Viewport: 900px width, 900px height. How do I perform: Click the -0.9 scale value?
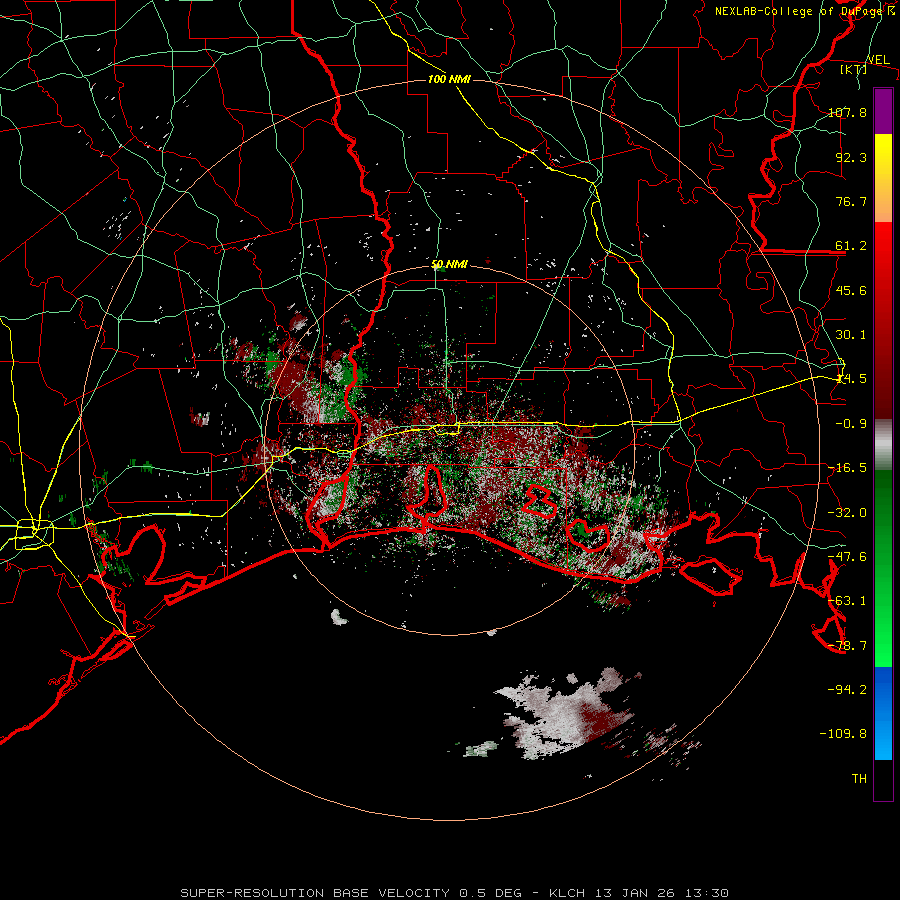click(851, 424)
